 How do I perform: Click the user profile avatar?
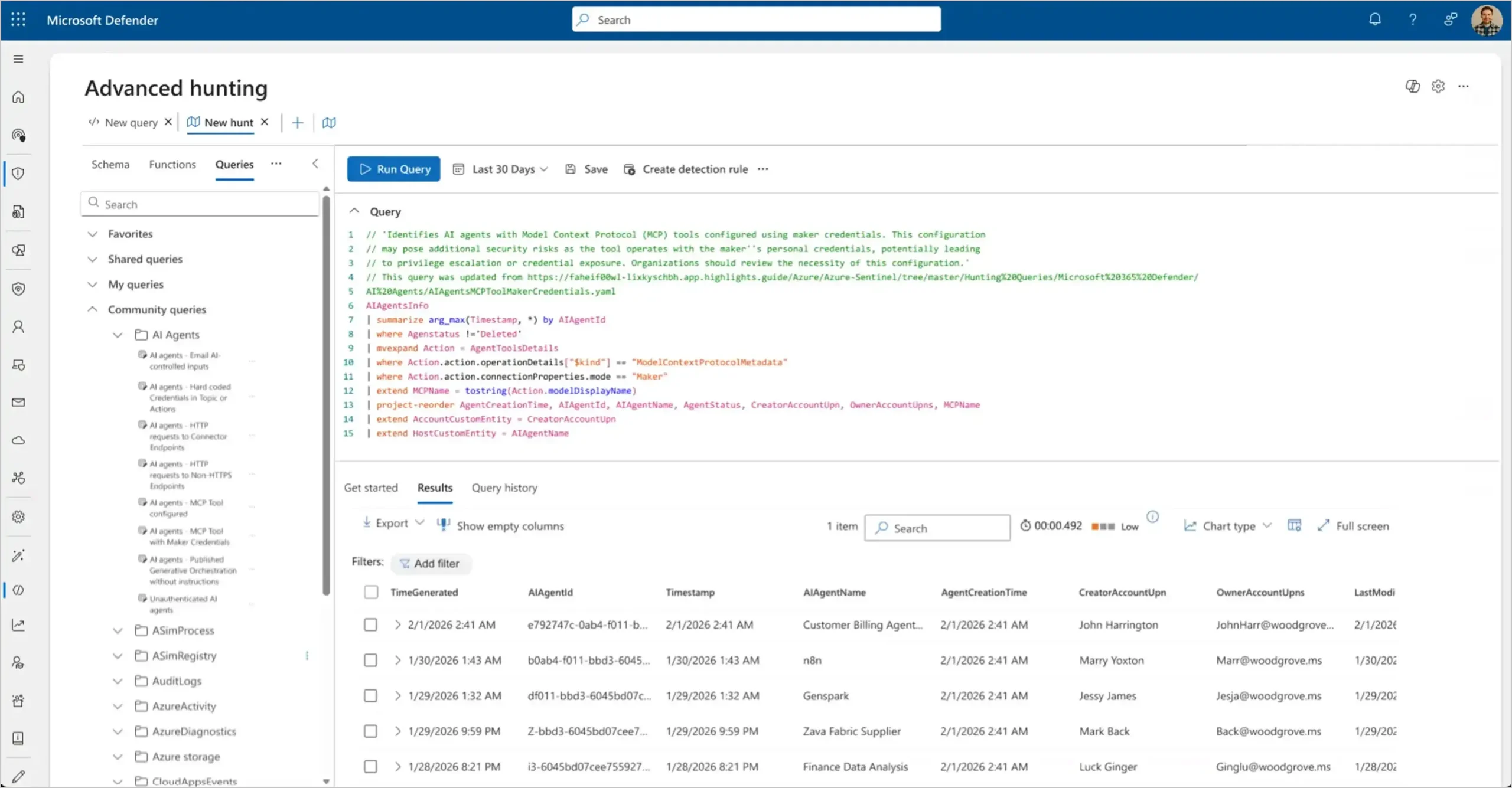click(x=1487, y=20)
